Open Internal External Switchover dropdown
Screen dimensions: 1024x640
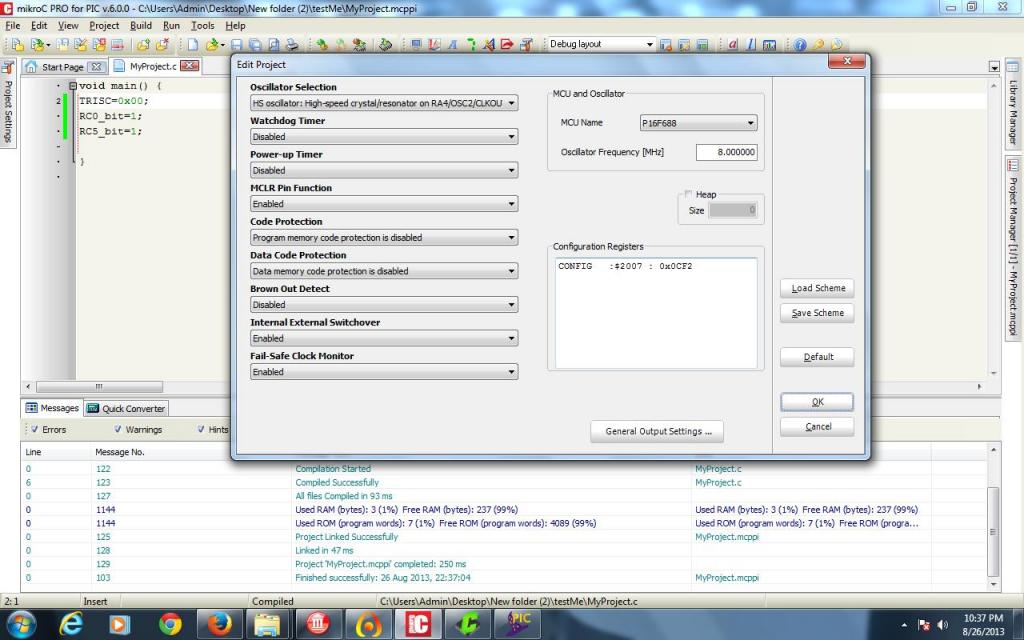tap(384, 338)
